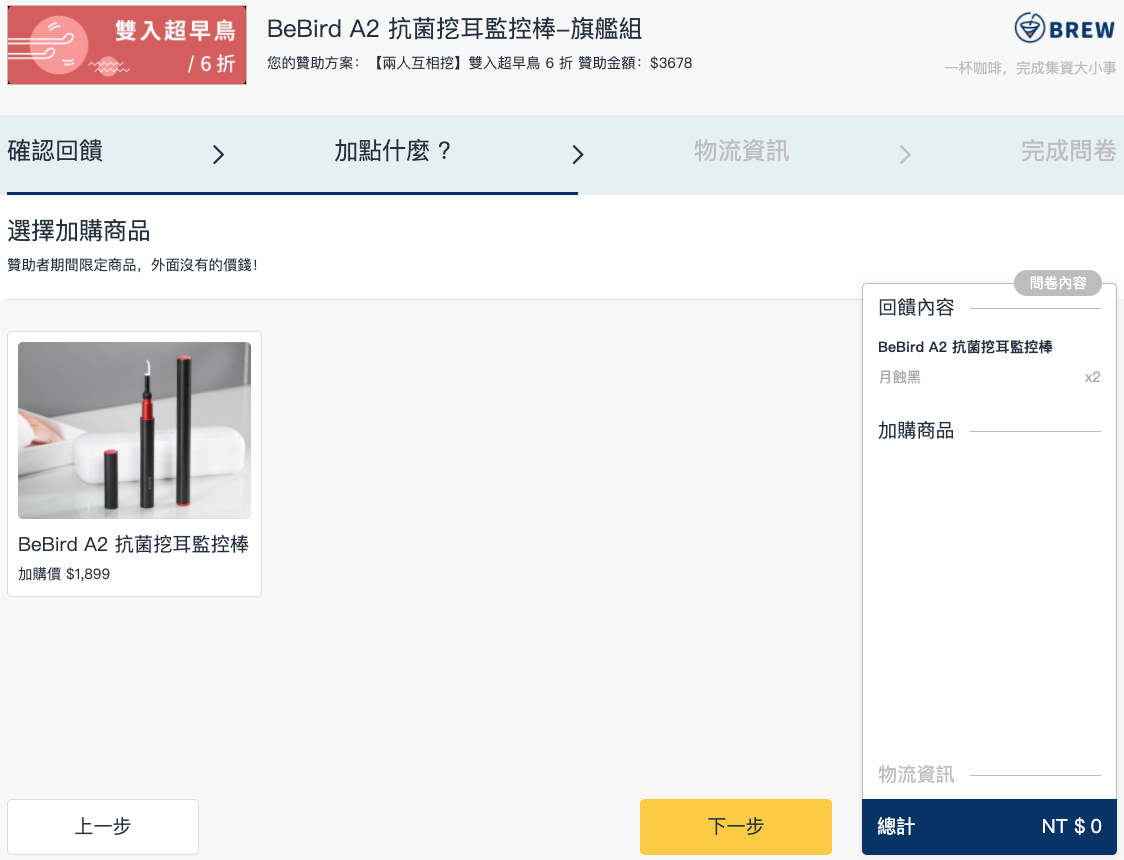This screenshot has width=1124, height=860.
Task: Click the 總計 NT $0 total bar
Action: [x=989, y=826]
